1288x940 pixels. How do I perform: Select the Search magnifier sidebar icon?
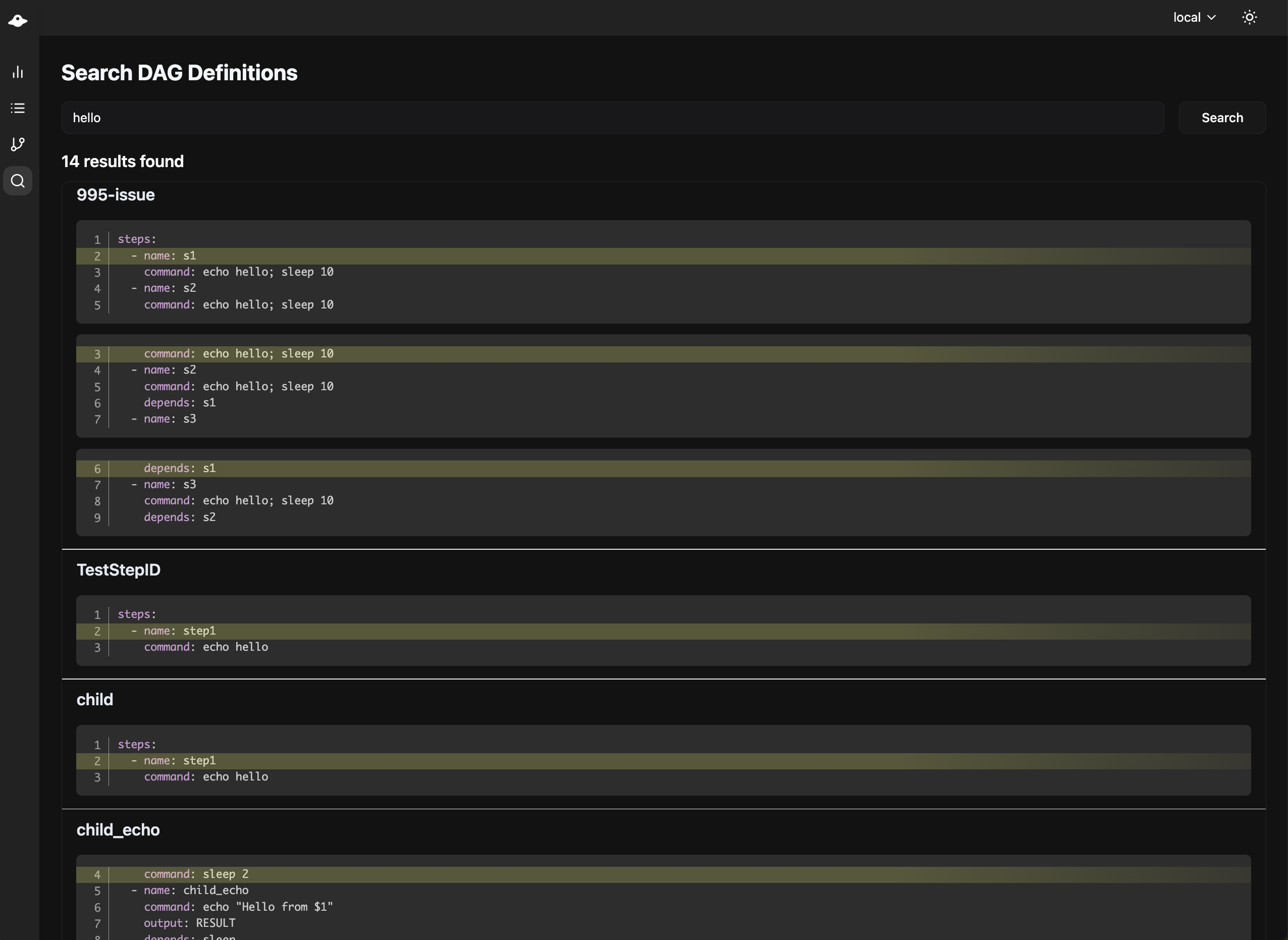tap(18, 181)
